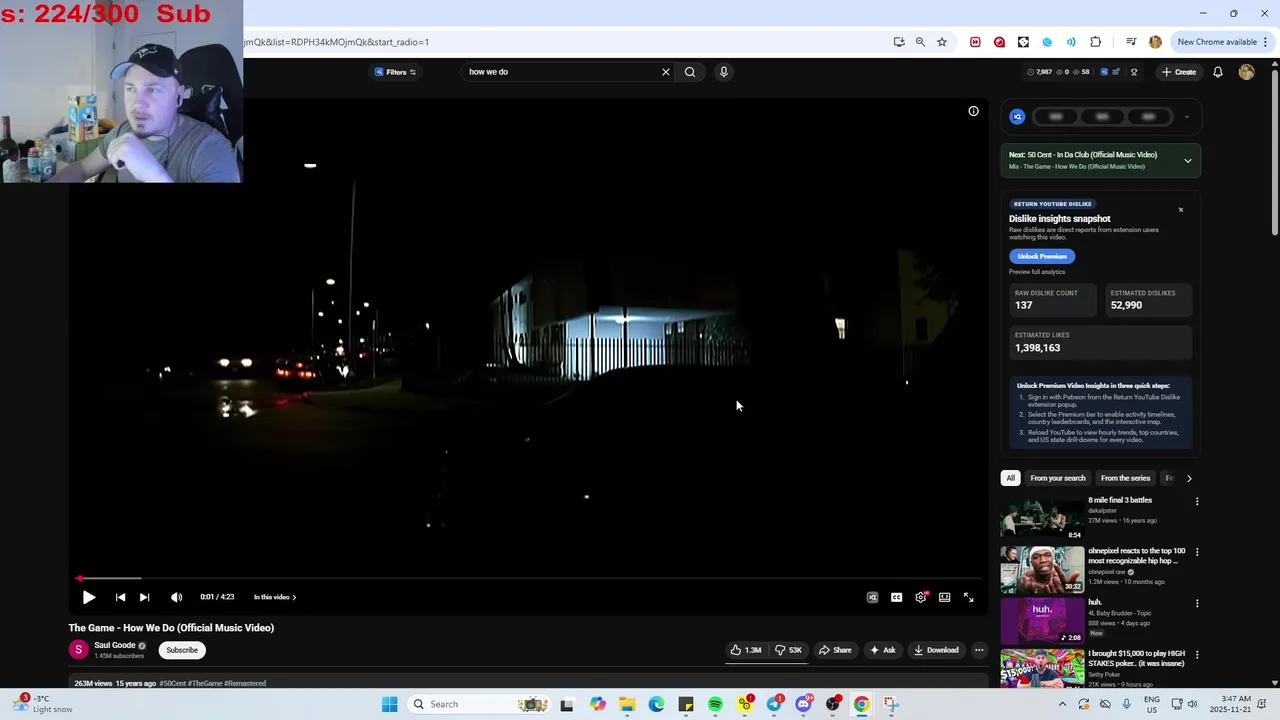Viewport: 1280px width, 720px height.
Task: Download the video
Action: (936, 650)
